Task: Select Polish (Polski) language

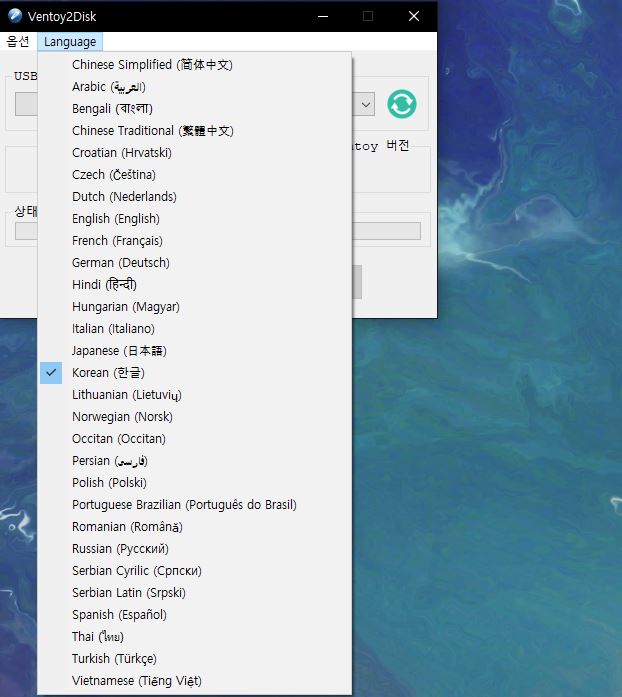Action: [195, 483]
